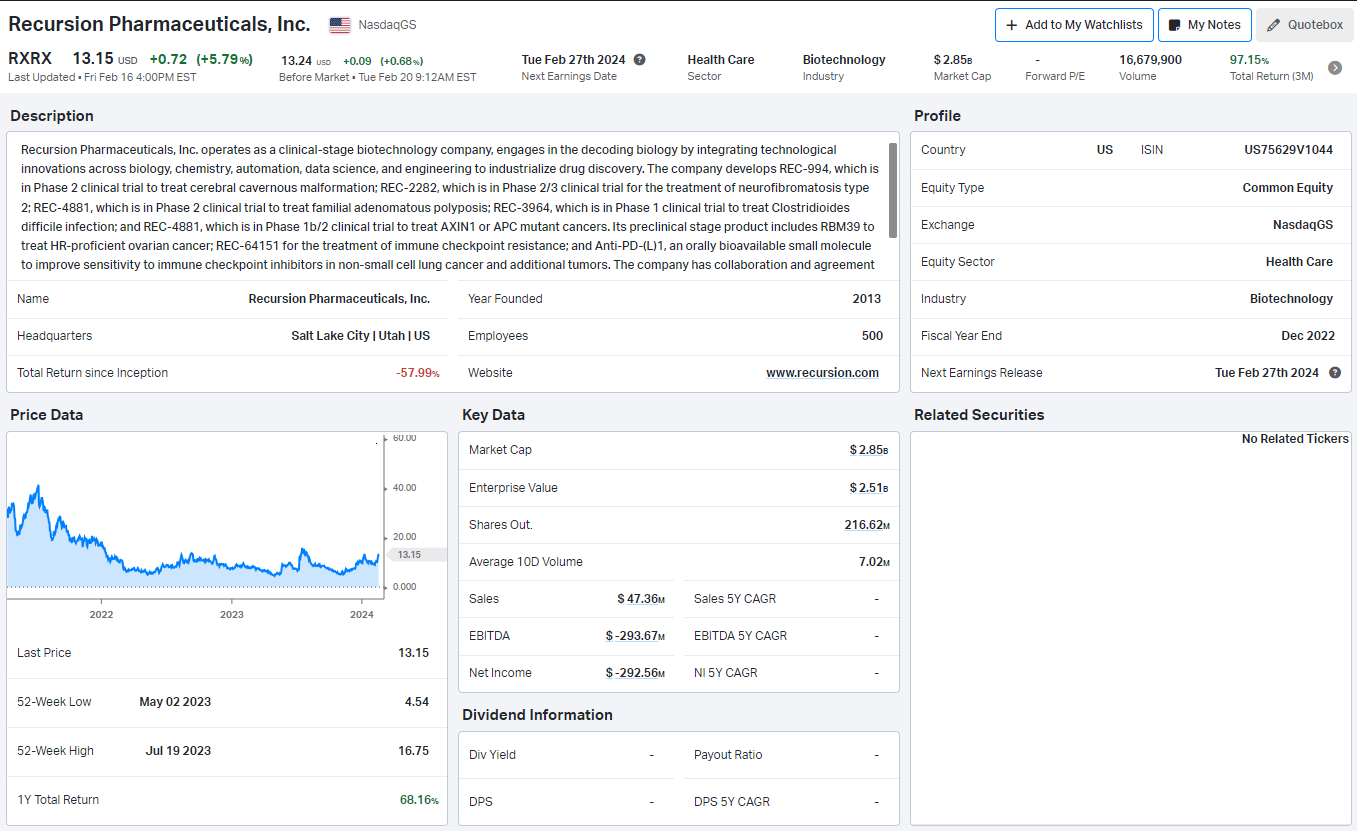Click the Health Care sector in header
Viewport: 1357px width, 831px height.
[721, 60]
